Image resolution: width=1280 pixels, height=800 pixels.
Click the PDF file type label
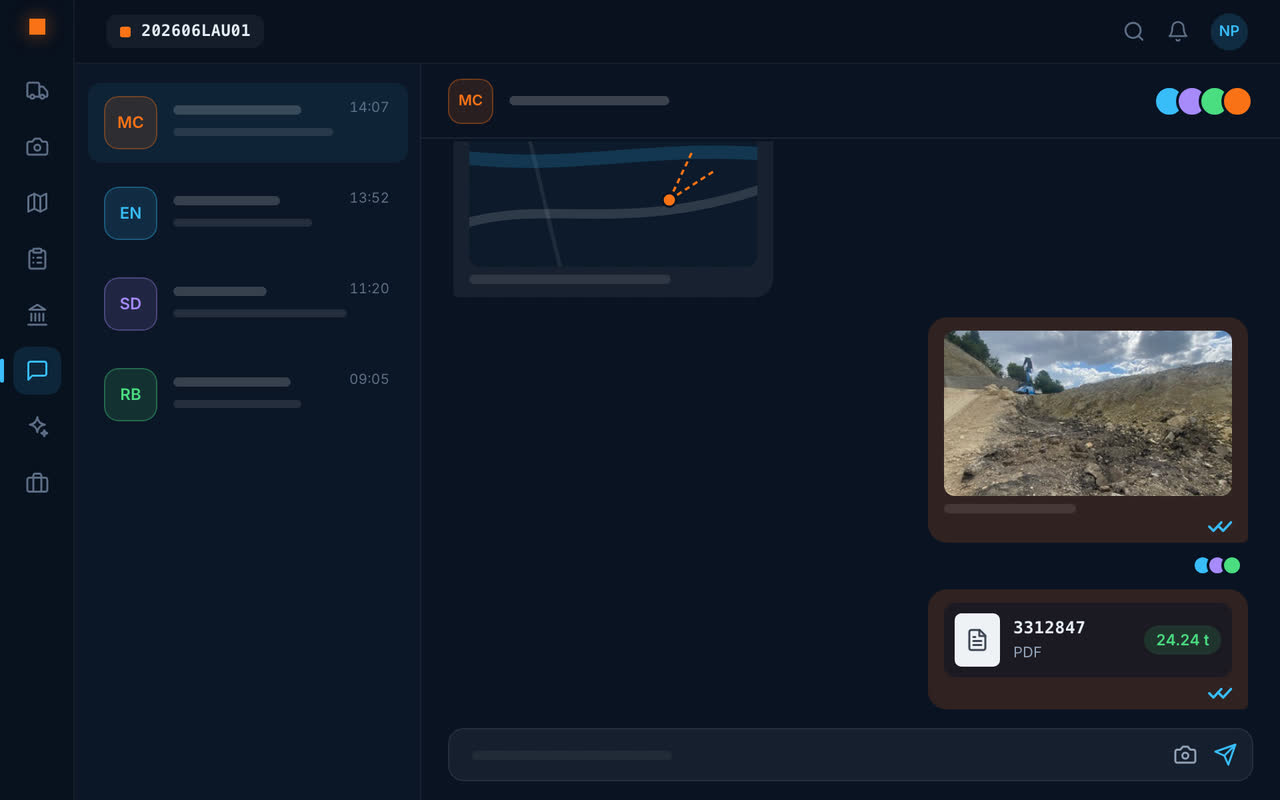coord(1027,652)
